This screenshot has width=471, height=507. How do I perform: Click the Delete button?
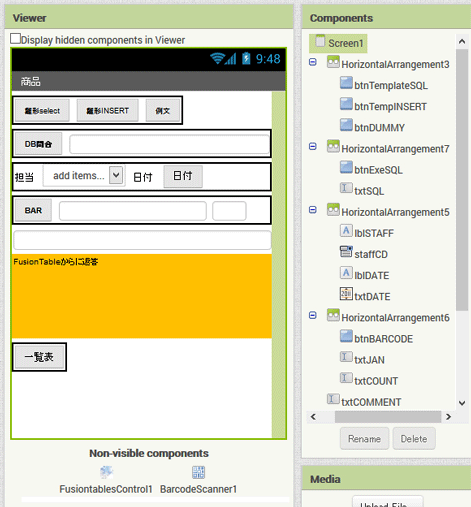[x=414, y=439]
